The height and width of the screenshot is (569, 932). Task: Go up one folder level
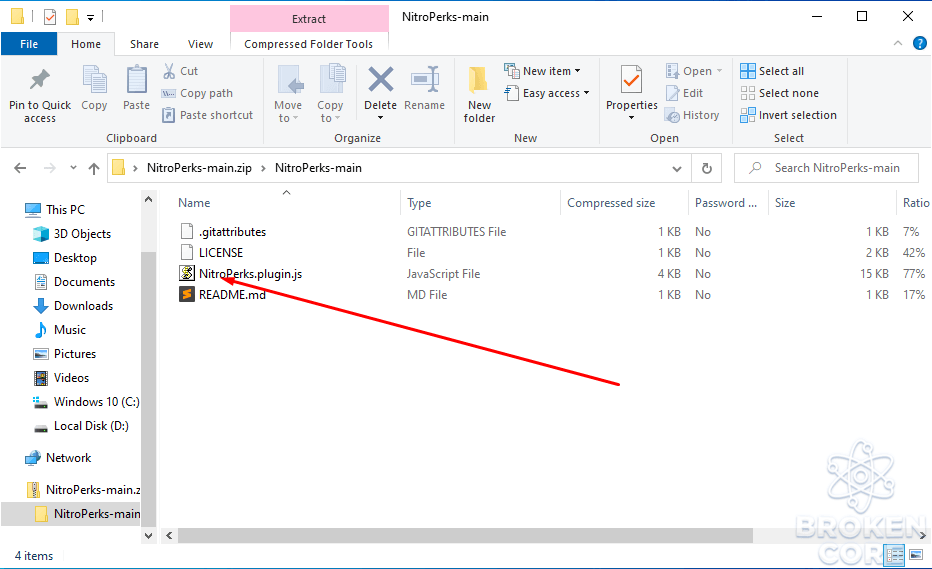click(x=93, y=168)
